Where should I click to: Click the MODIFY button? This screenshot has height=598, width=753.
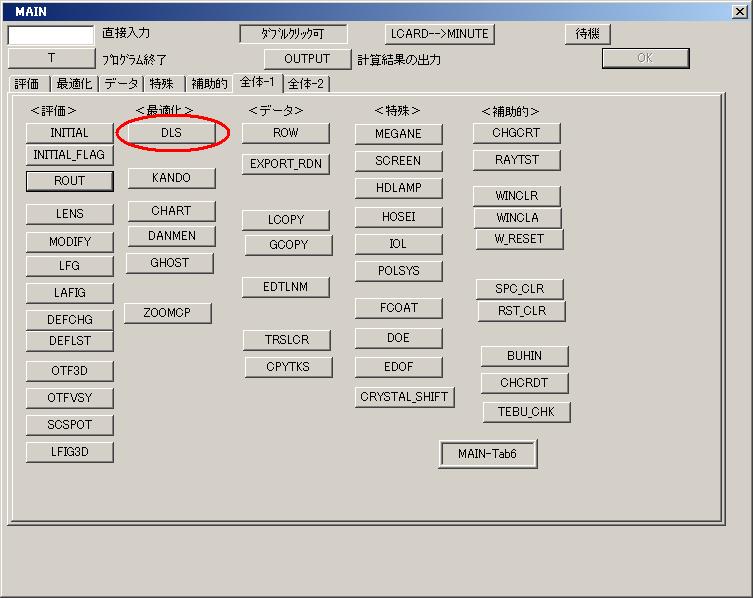70,242
